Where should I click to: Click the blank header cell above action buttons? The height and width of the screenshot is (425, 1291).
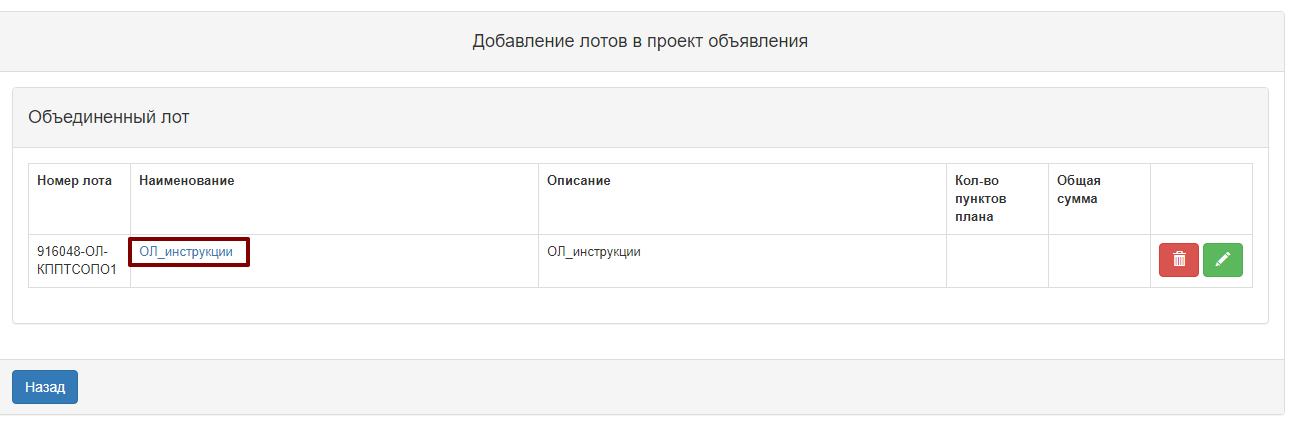click(x=1201, y=199)
